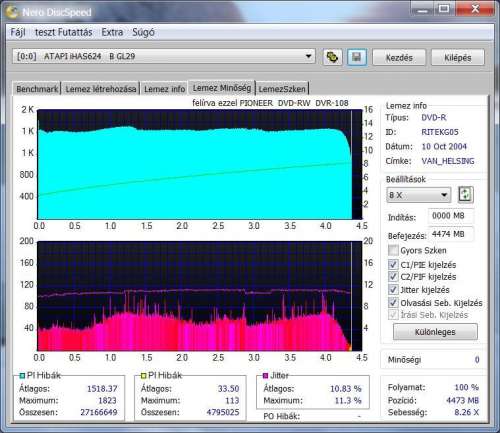This screenshot has width=500, height=433.
Task: Click the Különleges button
Action: point(435,332)
